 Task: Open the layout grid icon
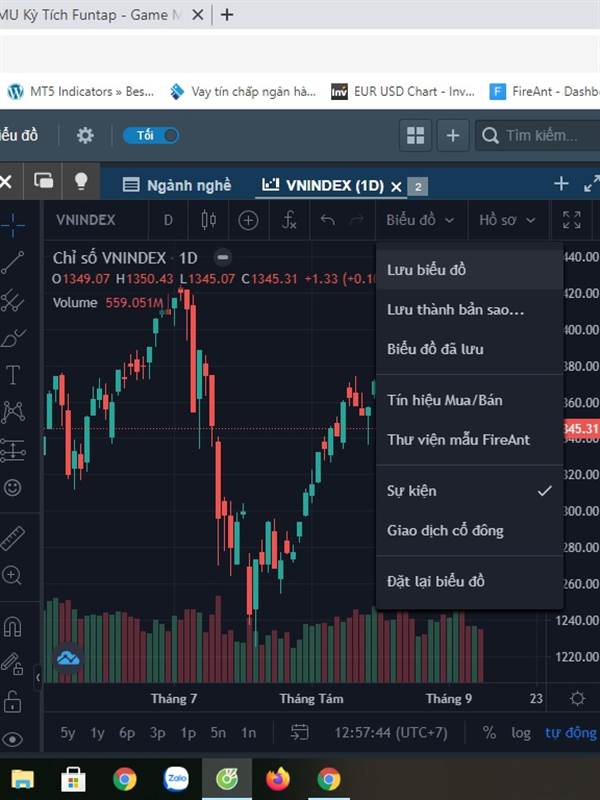coord(414,135)
